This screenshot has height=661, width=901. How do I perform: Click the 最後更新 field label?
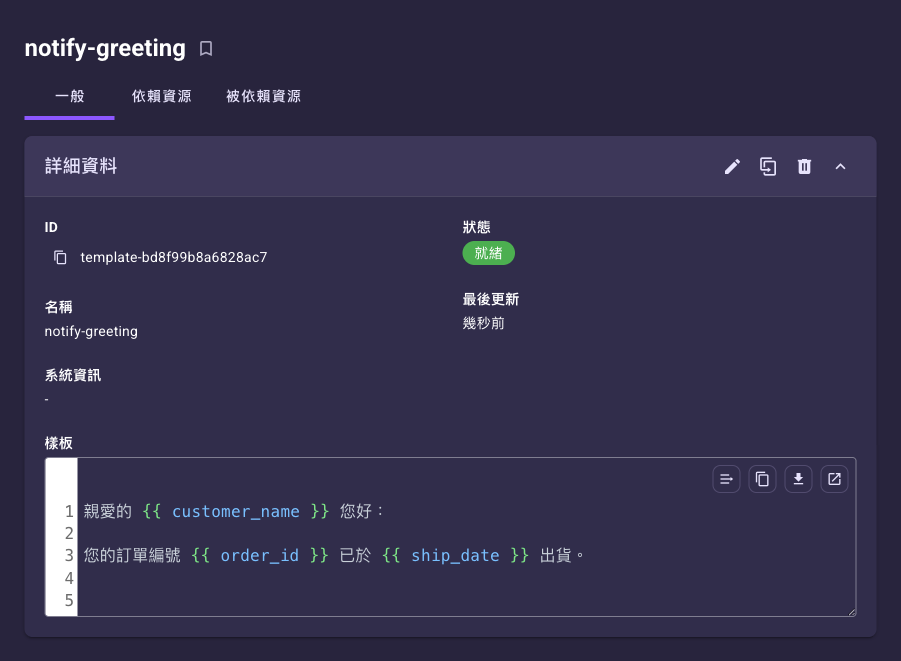click(491, 299)
